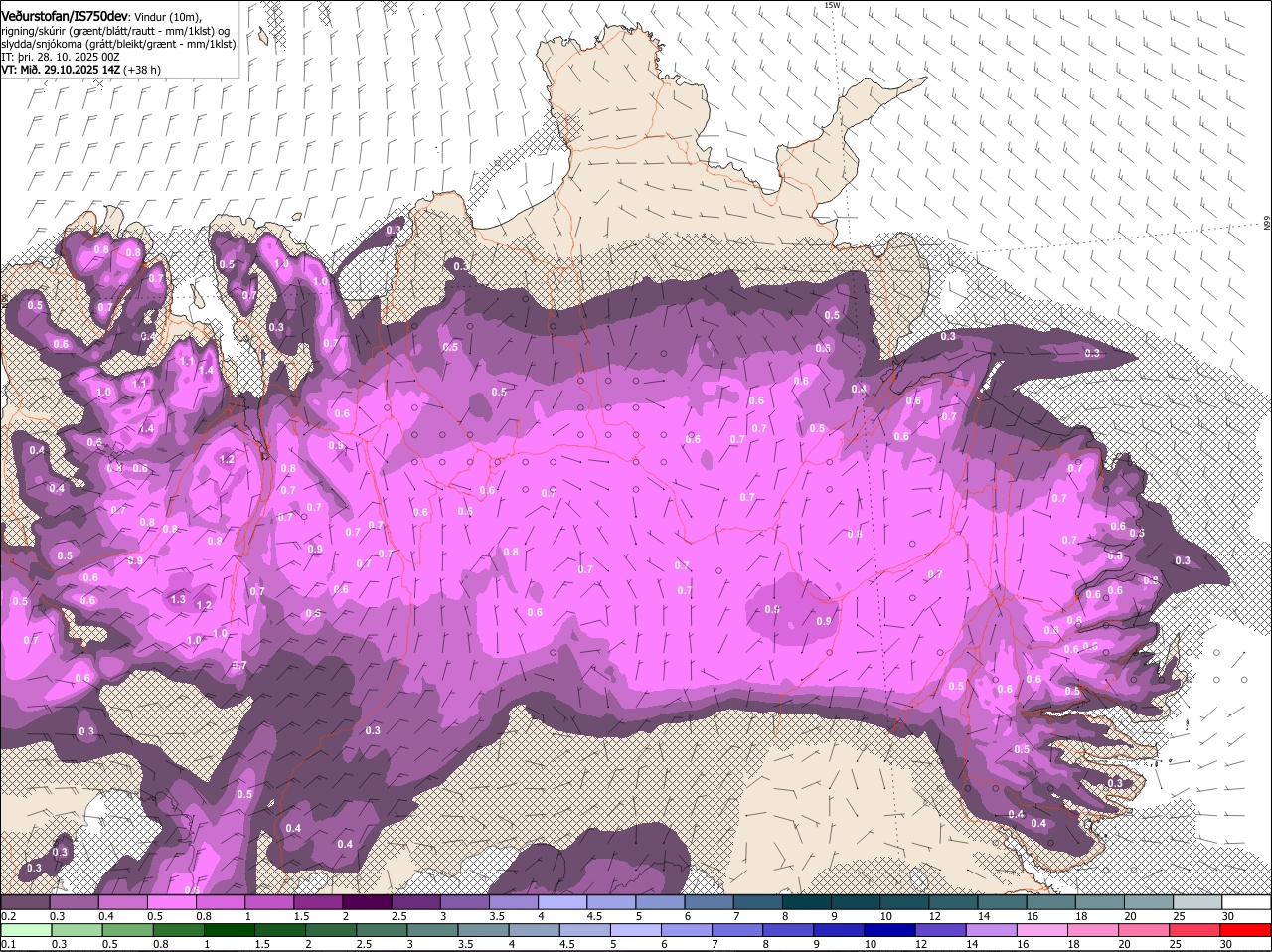Image resolution: width=1272 pixels, height=952 pixels.
Task: Choose upper legend swatch between 12 and 14
Action: coord(954,902)
